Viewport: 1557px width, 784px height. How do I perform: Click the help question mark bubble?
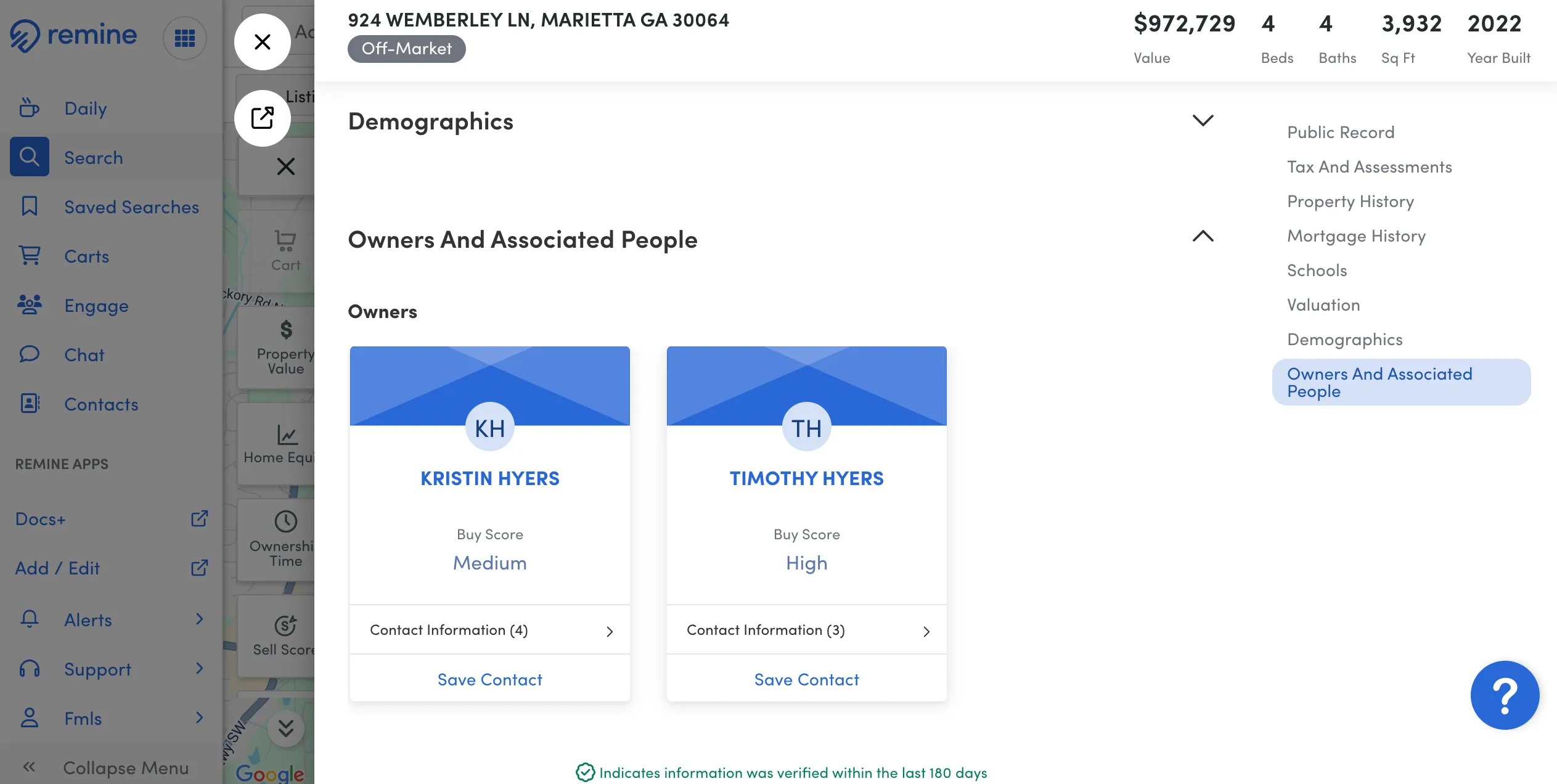pyautogui.click(x=1505, y=695)
